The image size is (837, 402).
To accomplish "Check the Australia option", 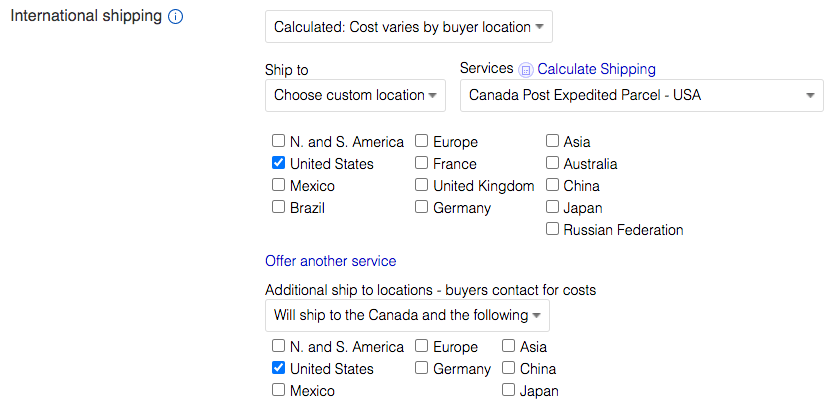I will [x=552, y=163].
